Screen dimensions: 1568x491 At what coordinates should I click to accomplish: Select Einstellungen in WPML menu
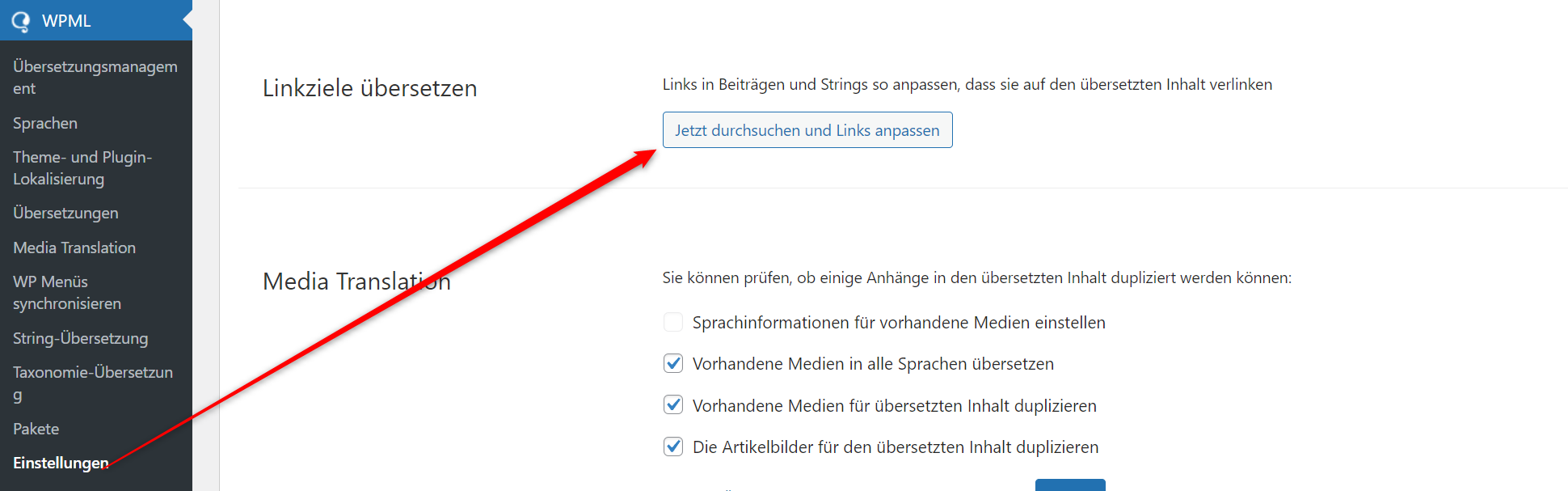[x=61, y=463]
